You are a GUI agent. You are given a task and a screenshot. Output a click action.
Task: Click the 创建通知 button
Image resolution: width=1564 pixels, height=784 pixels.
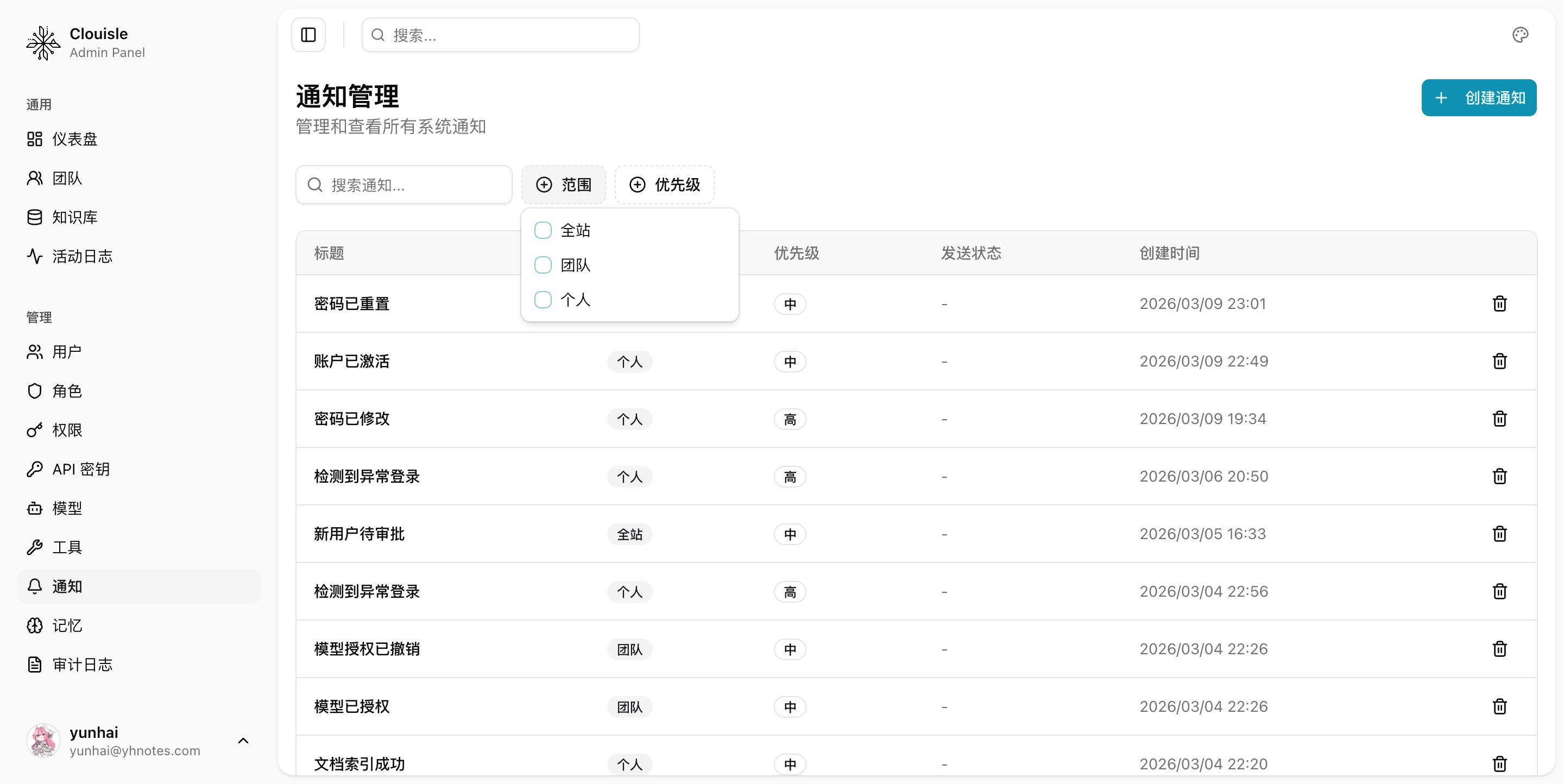point(1478,98)
